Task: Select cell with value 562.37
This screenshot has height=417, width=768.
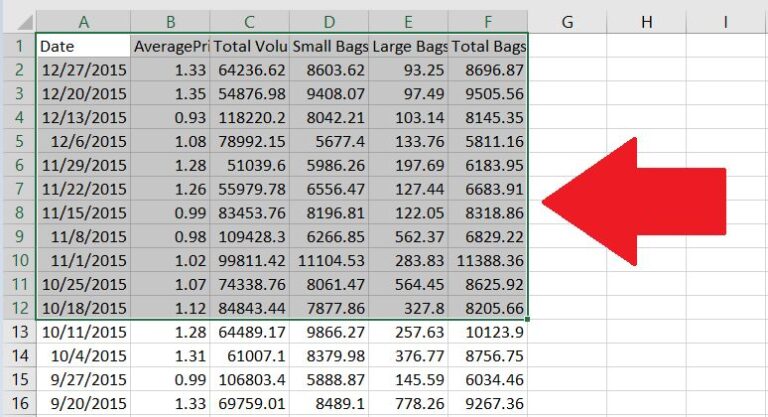Action: point(408,236)
